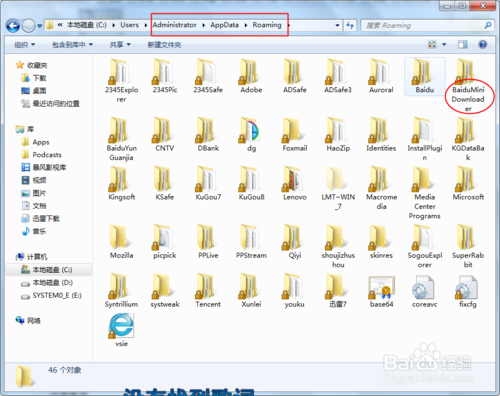
Task: Select Apps in the libraries list
Action: click(x=35, y=142)
